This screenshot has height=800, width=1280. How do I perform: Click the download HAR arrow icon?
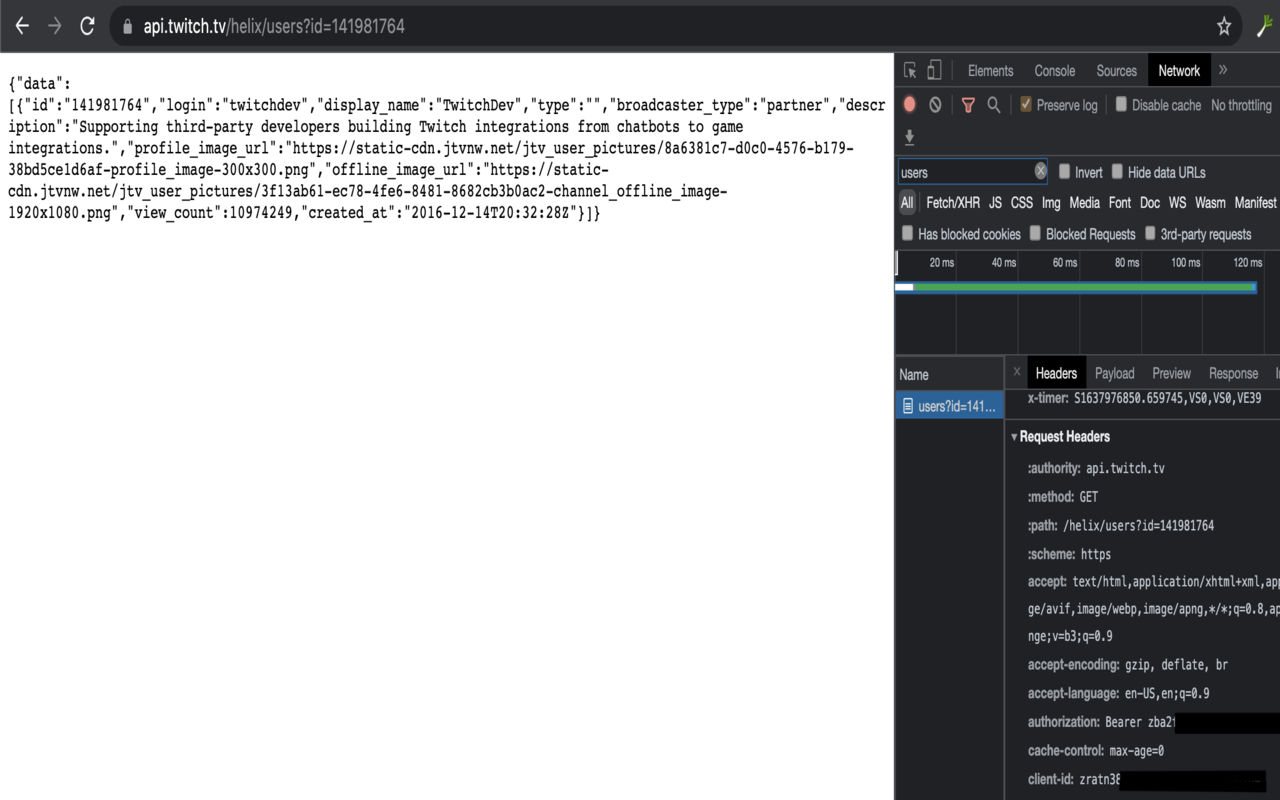pyautogui.click(x=910, y=137)
